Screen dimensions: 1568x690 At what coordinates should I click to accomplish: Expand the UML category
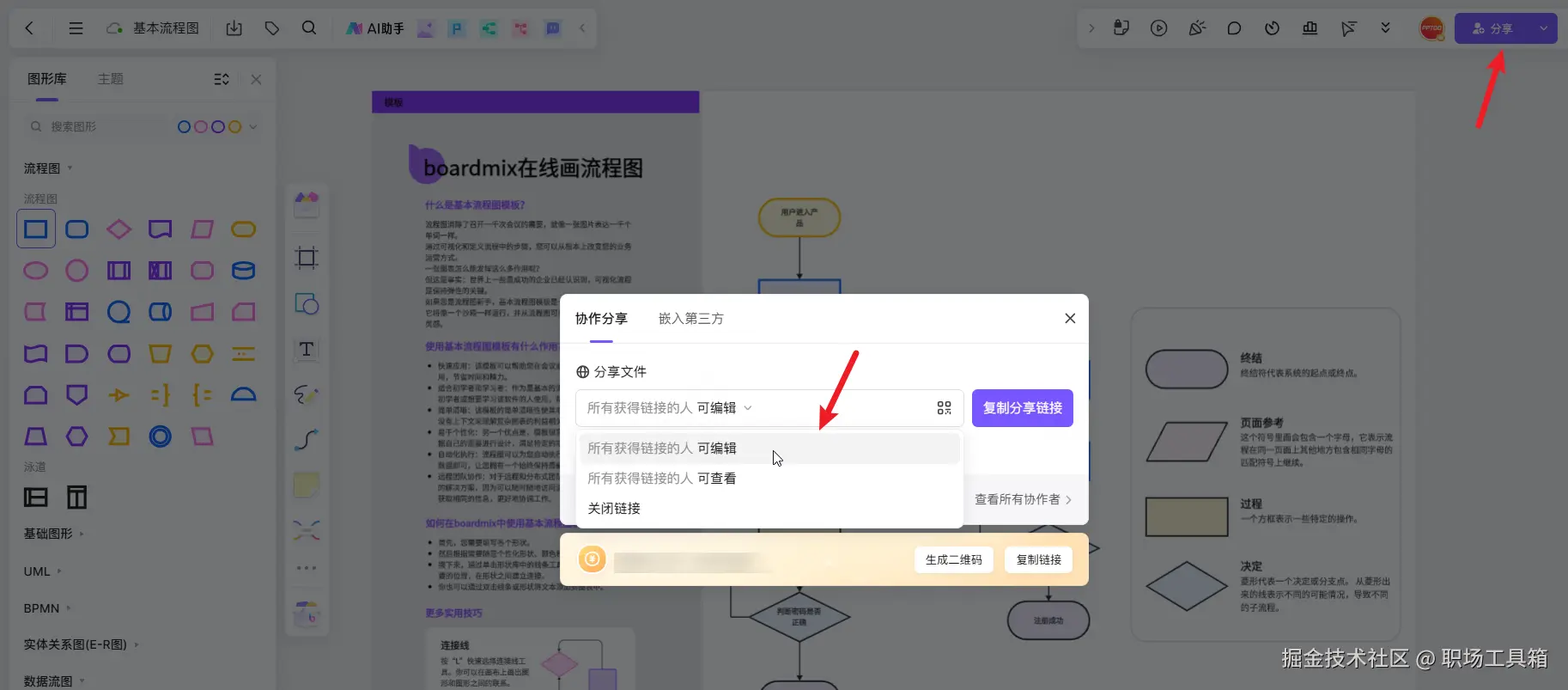42,571
